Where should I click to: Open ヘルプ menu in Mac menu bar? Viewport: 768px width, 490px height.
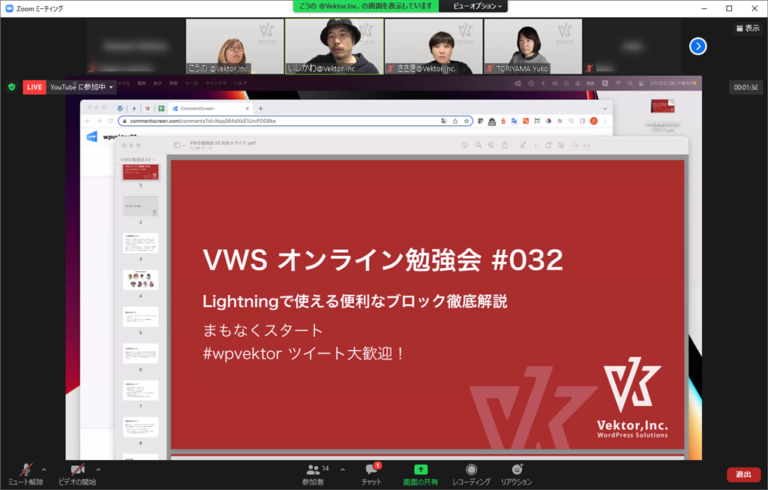point(240,83)
